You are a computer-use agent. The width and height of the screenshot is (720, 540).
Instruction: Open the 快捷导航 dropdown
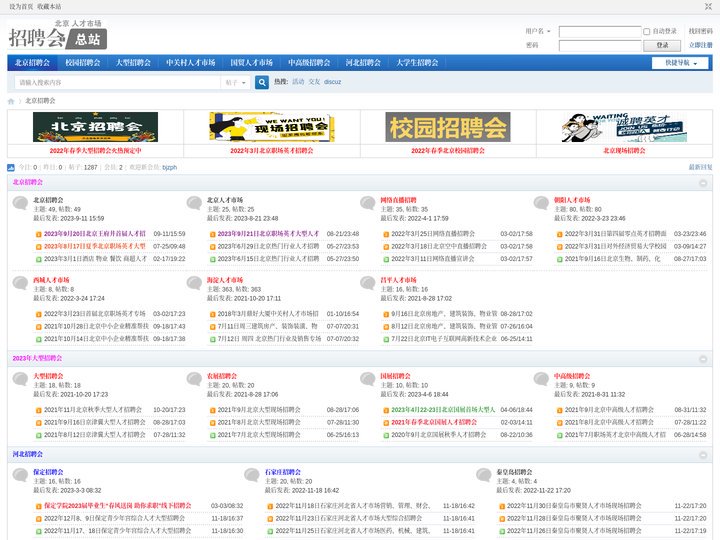point(686,62)
